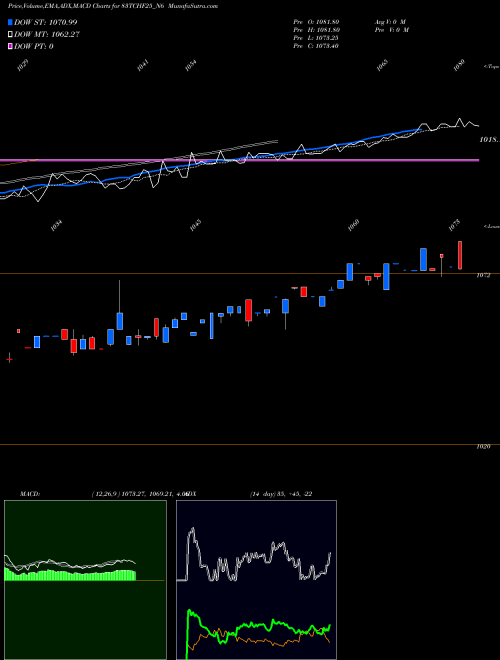Click the magenta DOW PT legend swatch
This screenshot has width=500, height=660.
(x=11, y=46)
